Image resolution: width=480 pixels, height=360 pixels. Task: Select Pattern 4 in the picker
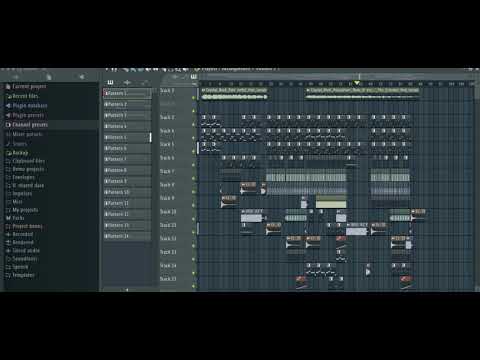(127, 126)
